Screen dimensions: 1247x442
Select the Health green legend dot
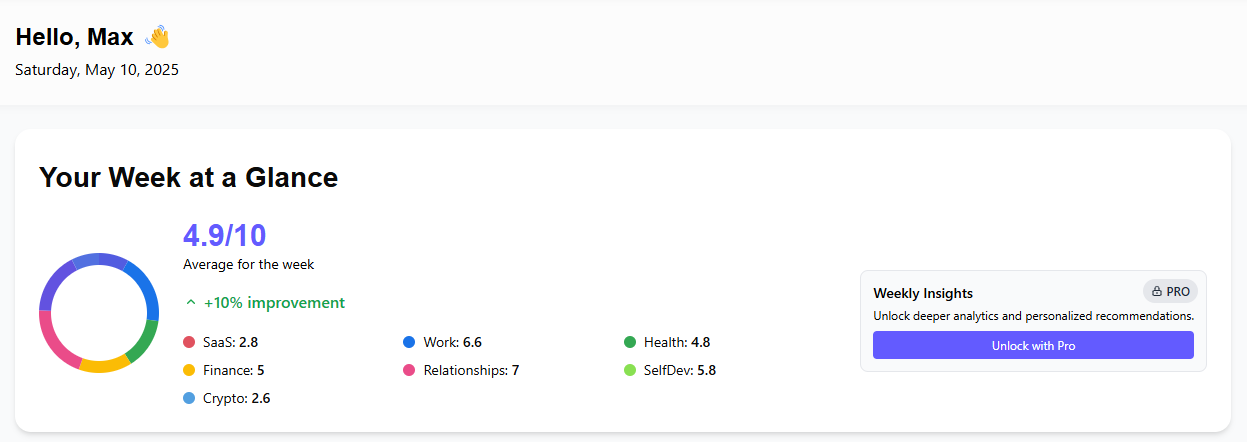click(630, 342)
